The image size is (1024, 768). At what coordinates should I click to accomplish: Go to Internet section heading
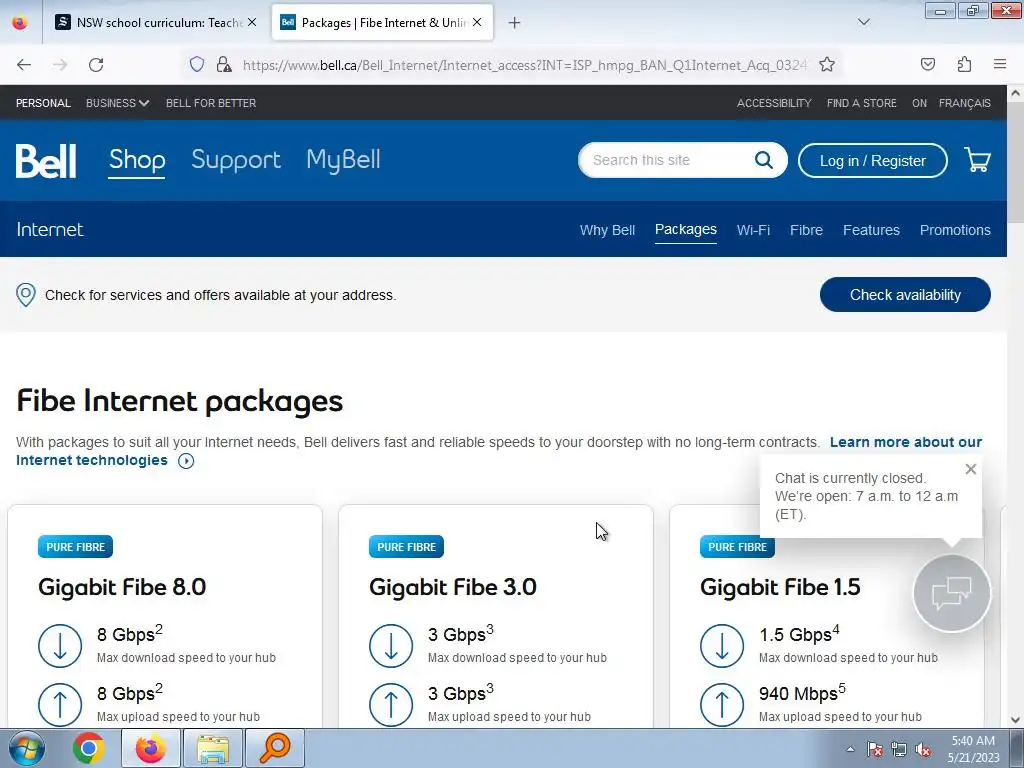[50, 229]
